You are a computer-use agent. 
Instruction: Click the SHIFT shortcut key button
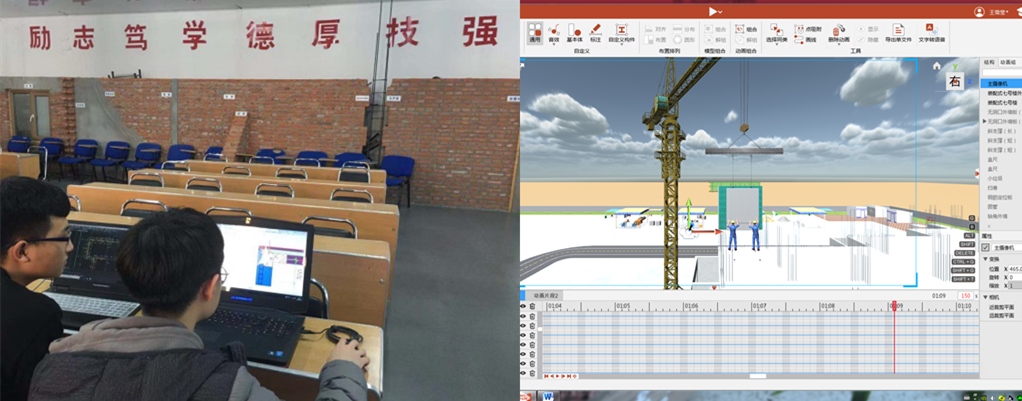[967, 245]
